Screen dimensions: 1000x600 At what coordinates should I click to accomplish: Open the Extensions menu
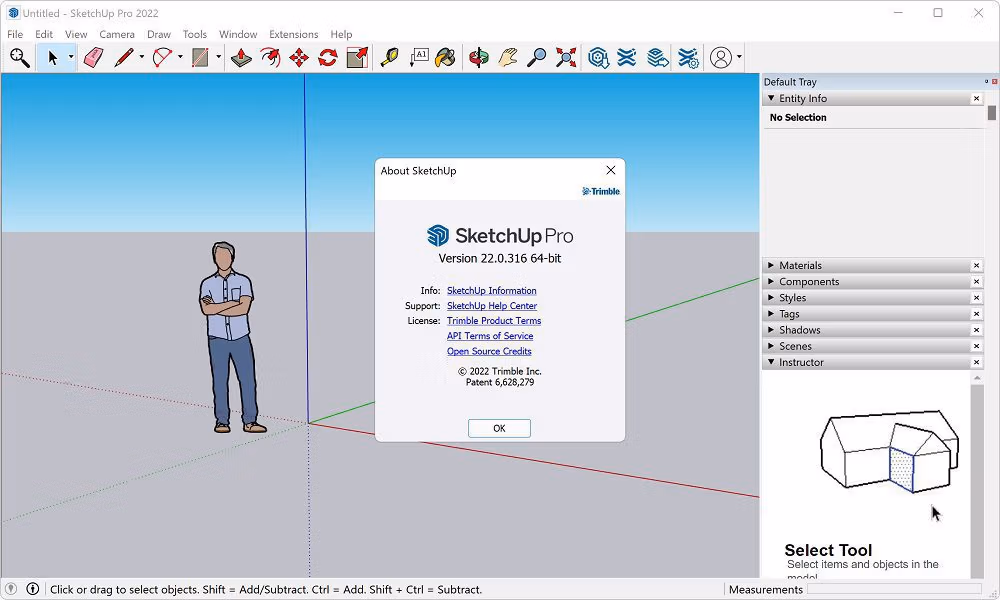pos(293,34)
